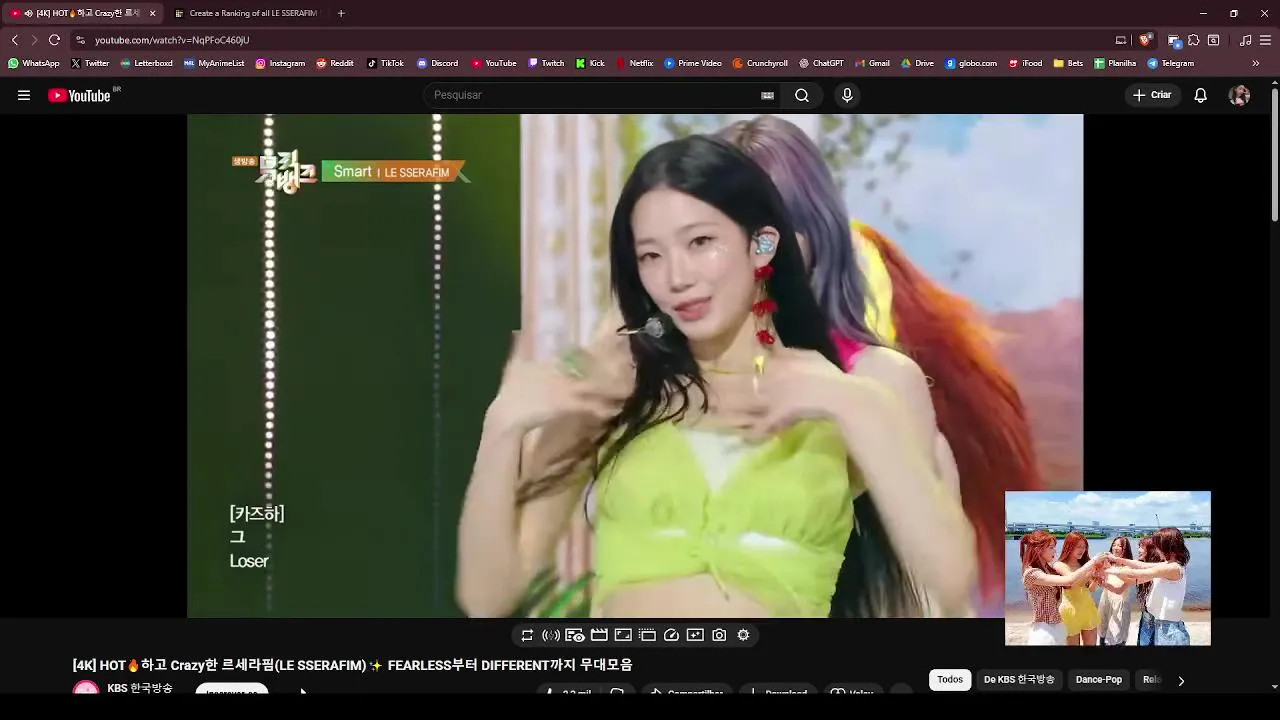Open the Letterboxd bookmark

click(146, 63)
